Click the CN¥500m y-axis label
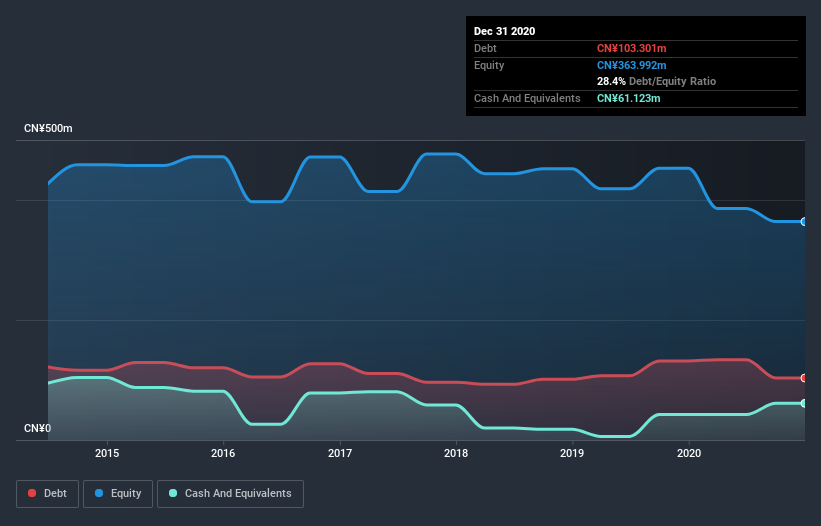Viewport: 821px width, 526px height. click(48, 128)
